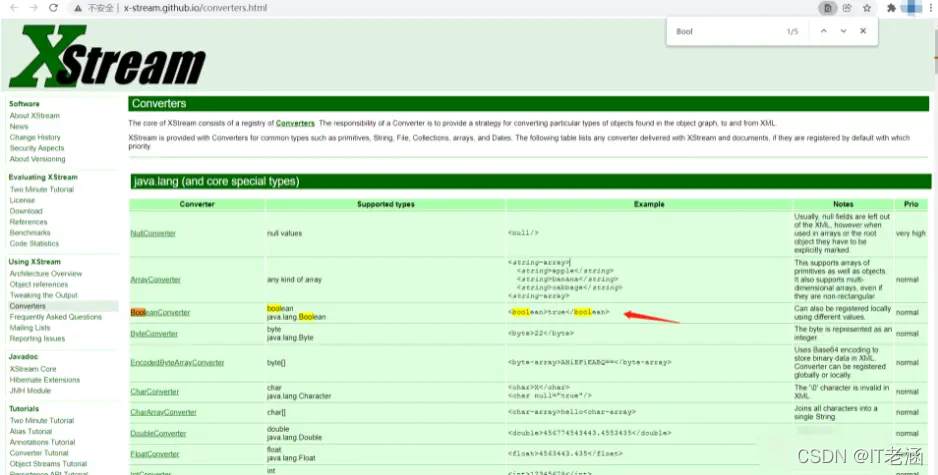Viewport: 938px width, 475px height.
Task: Click the browser back arrow
Action: [x=14, y=8]
